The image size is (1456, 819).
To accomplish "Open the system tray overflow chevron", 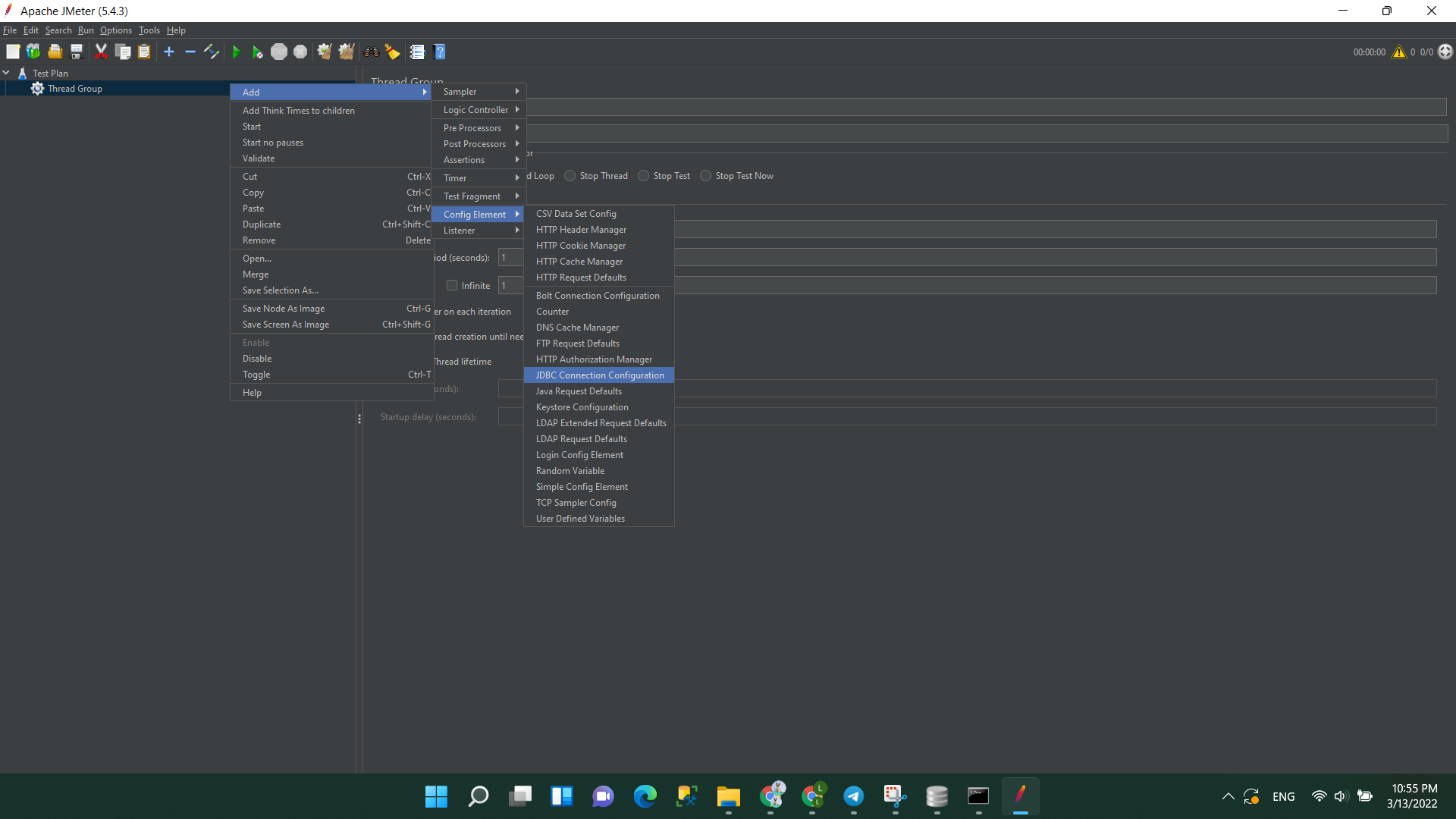I will (x=1228, y=796).
